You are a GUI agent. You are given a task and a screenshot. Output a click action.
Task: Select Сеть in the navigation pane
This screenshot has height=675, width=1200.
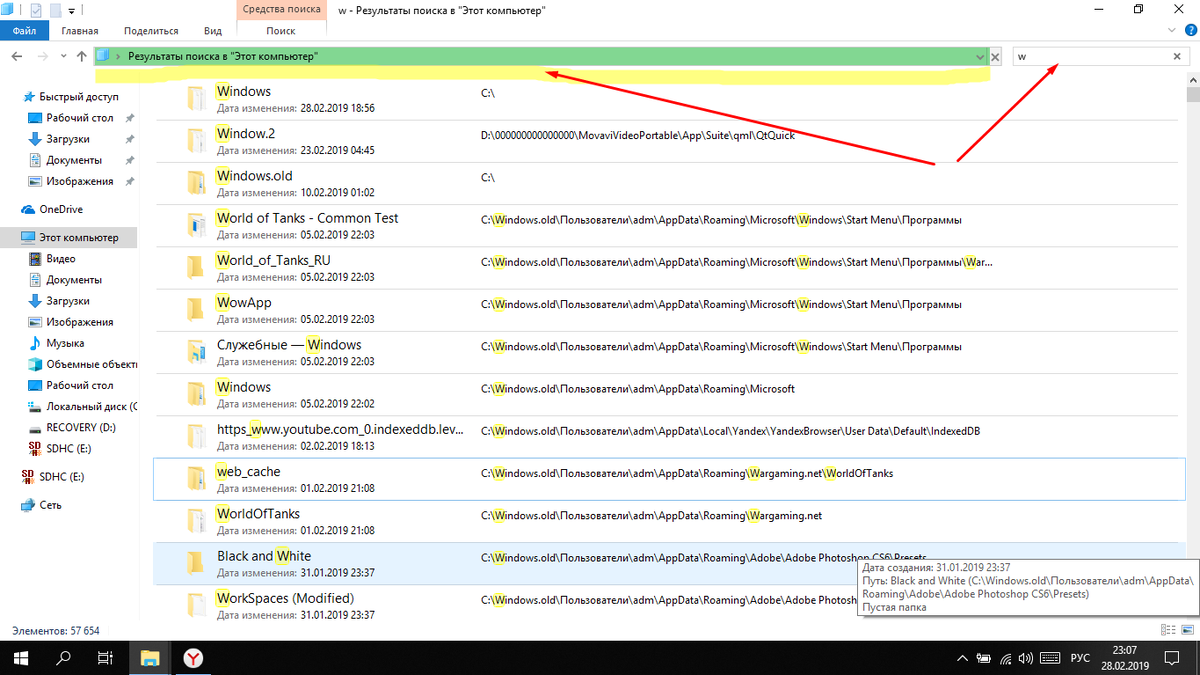tap(41, 505)
